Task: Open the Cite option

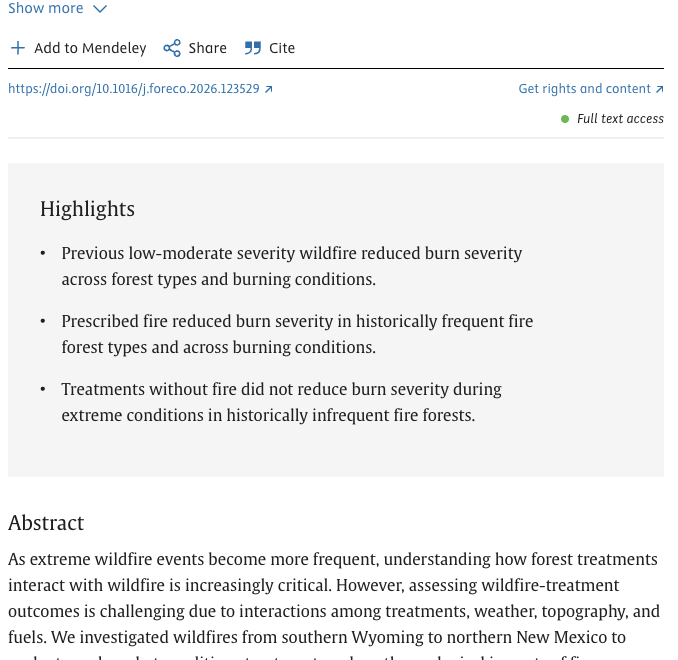Action: (x=282, y=48)
